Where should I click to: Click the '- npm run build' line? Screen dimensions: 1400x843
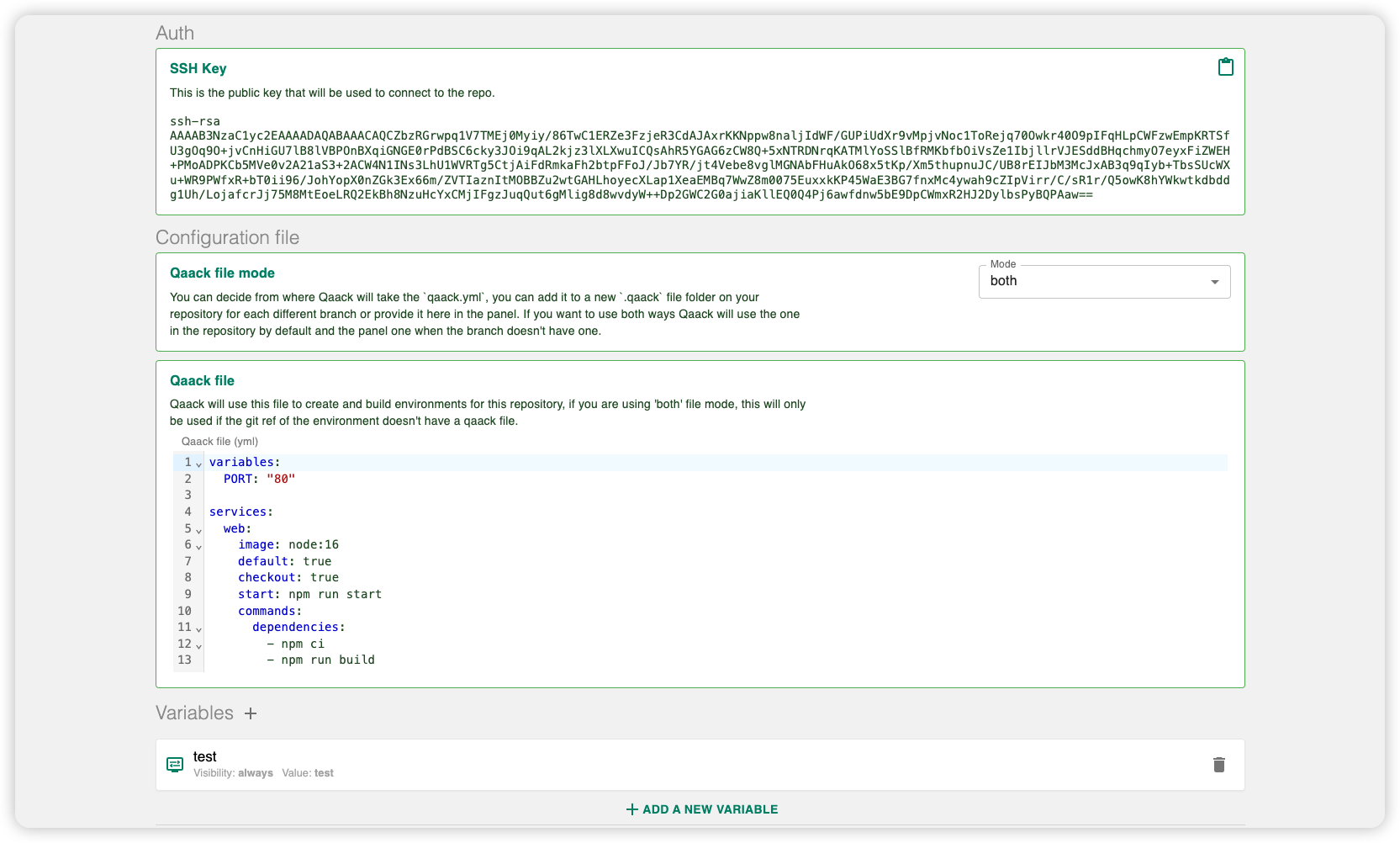[320, 660]
